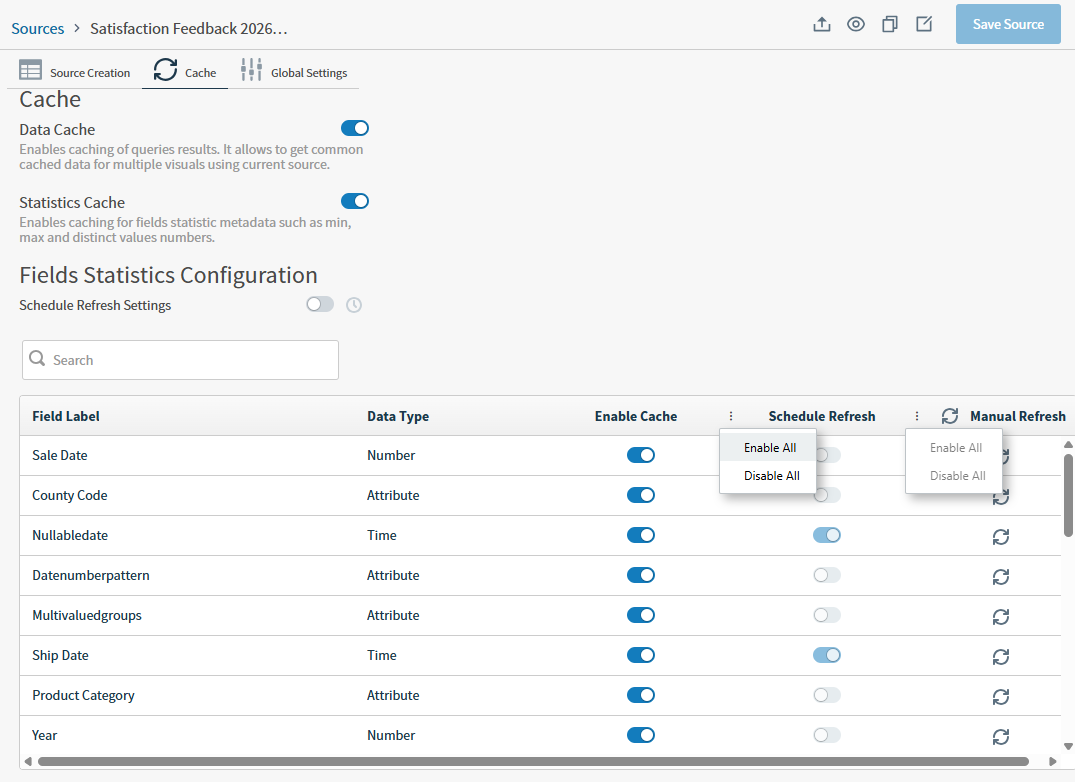
Task: Click the table scroll-down arrow
Action: pos(1068,746)
